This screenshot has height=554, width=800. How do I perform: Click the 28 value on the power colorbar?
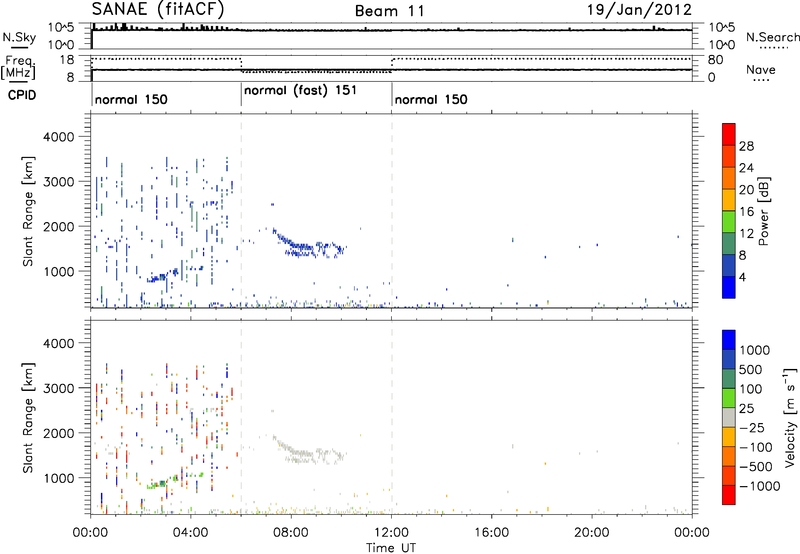click(x=746, y=146)
